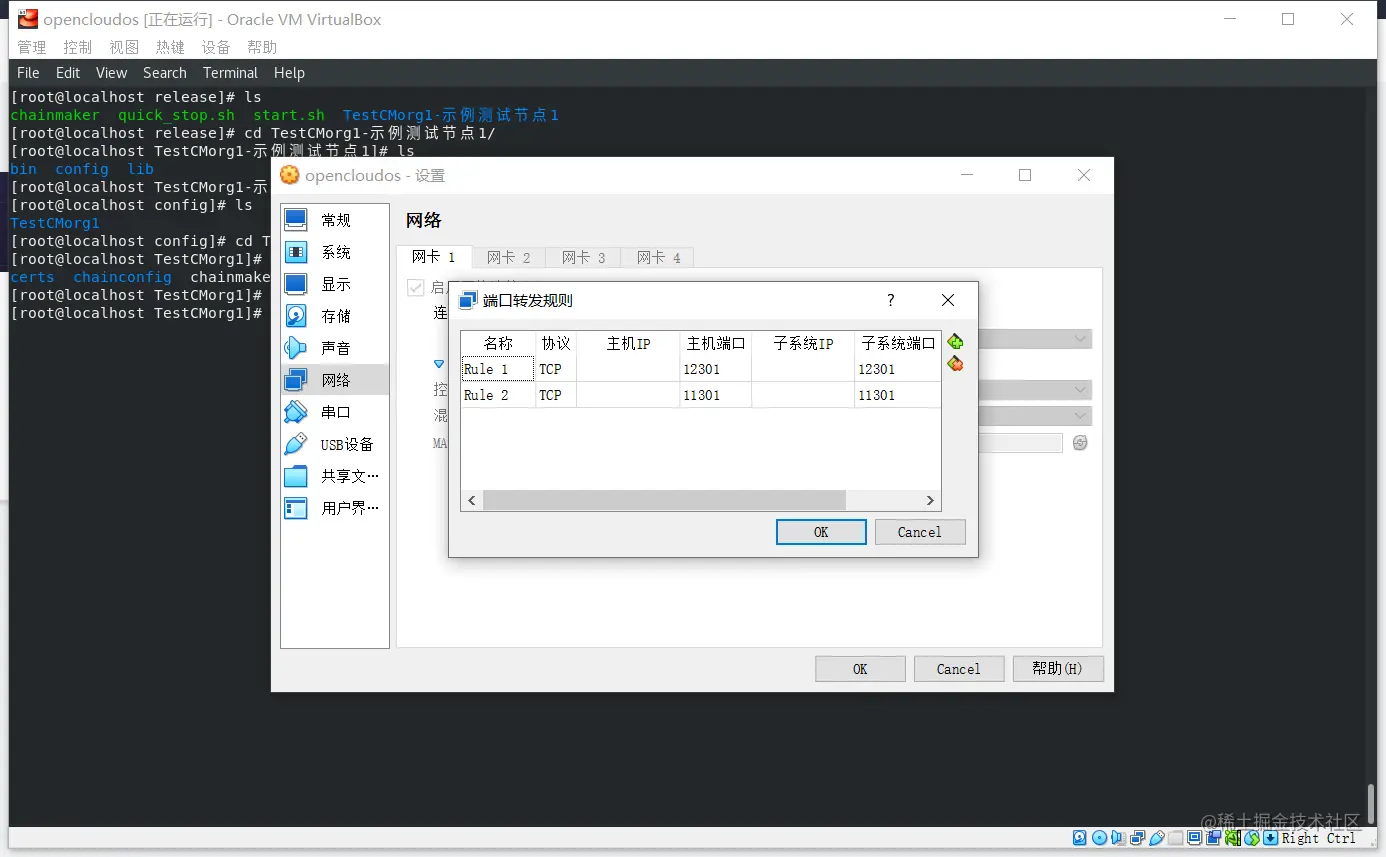1386x857 pixels.
Task: Open the 串口 settings category
Action: (x=335, y=412)
